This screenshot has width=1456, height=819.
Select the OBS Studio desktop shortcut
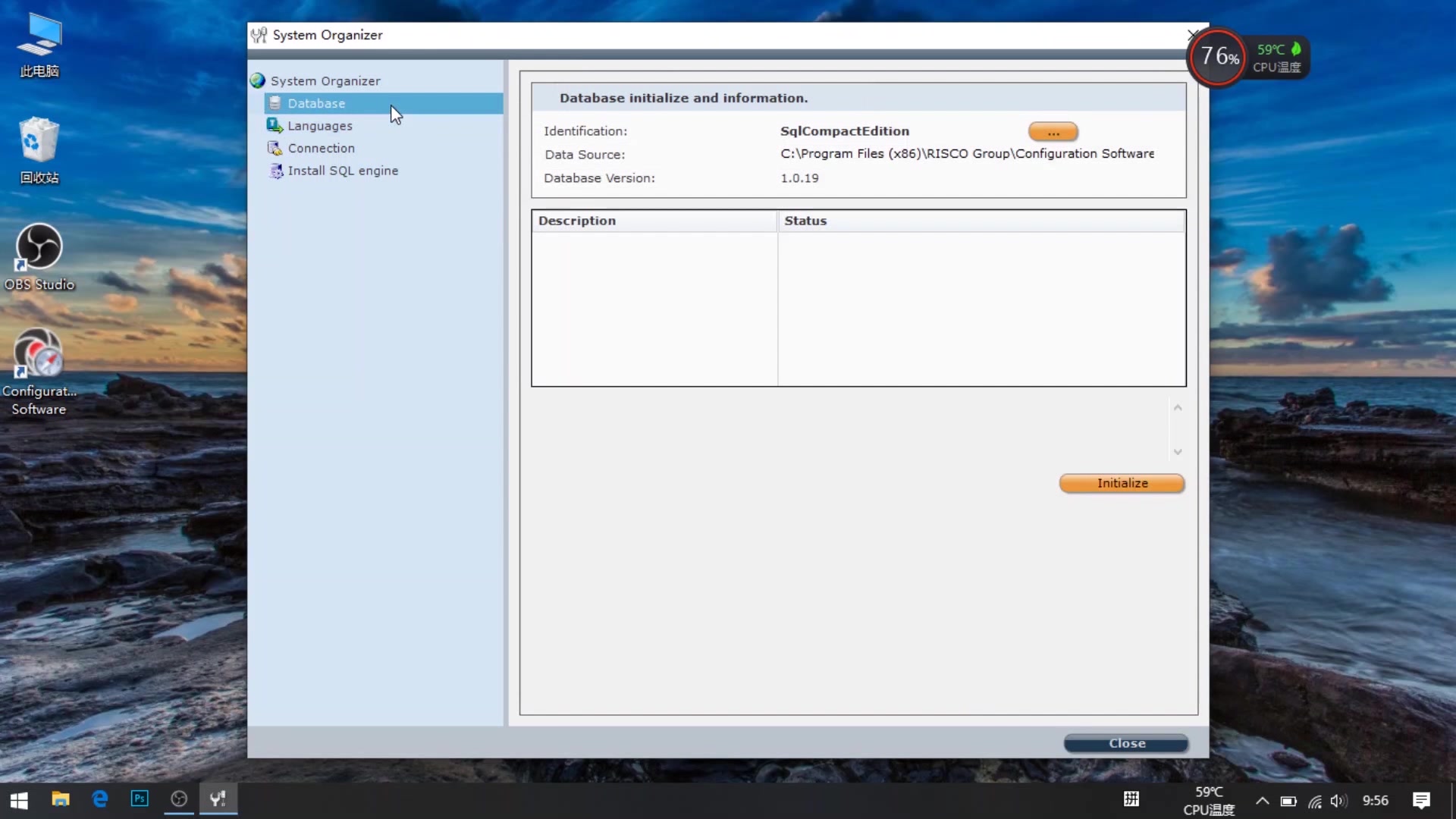39,258
